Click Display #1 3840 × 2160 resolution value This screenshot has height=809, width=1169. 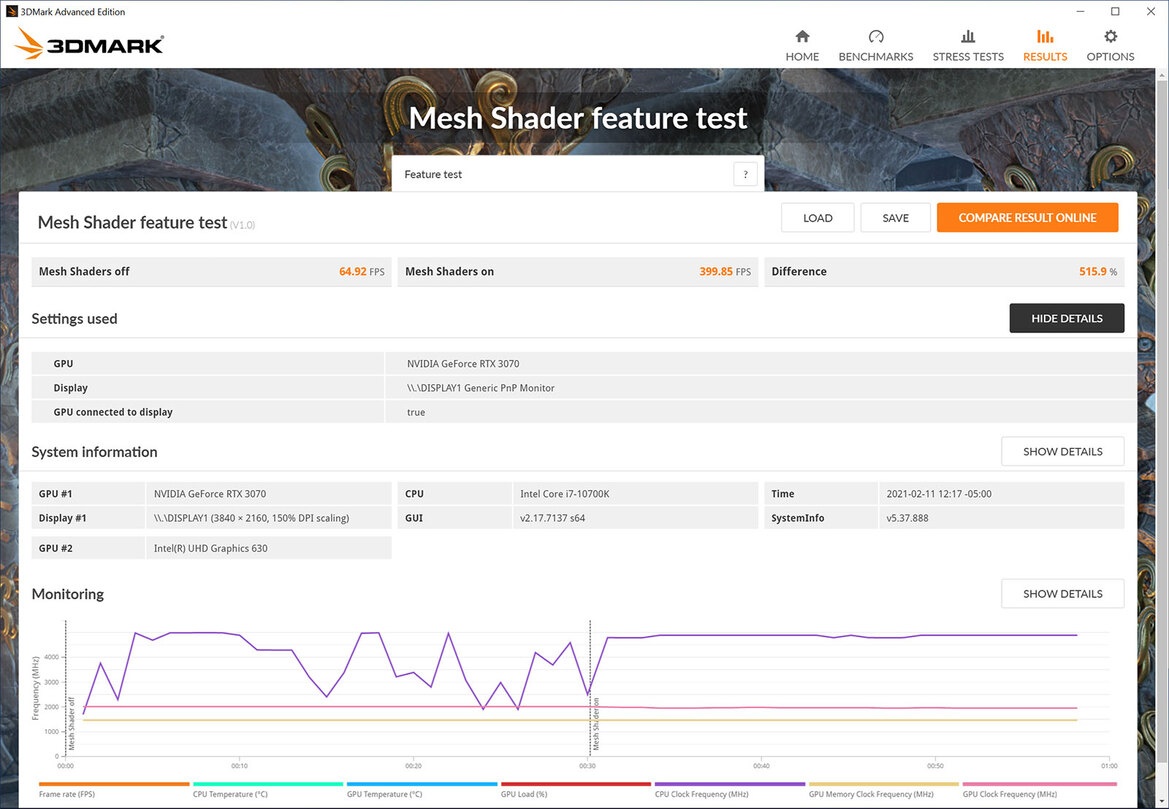(251, 518)
